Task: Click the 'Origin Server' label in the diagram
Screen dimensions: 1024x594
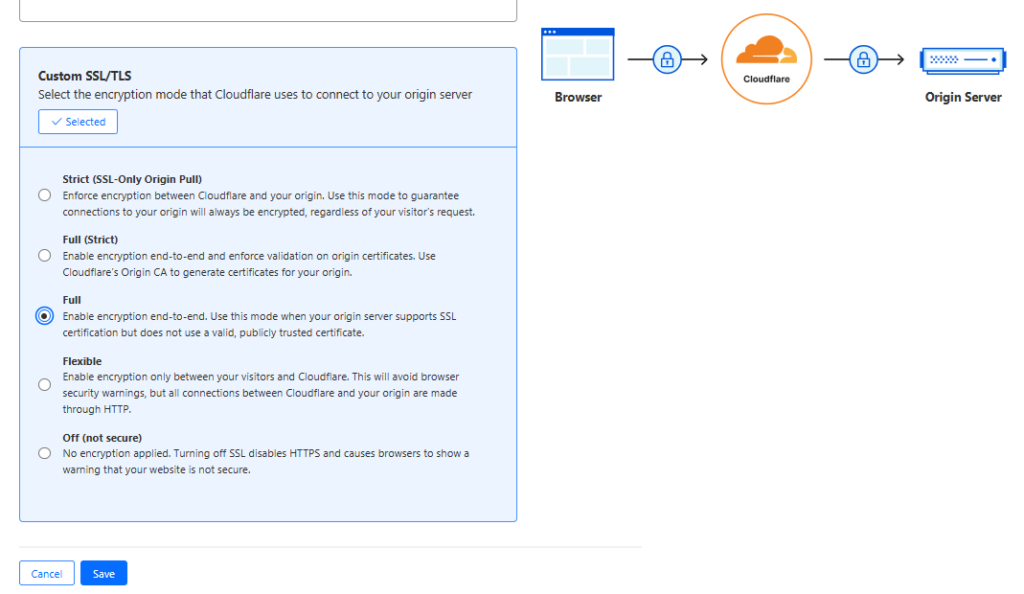Action: pyautogui.click(x=963, y=97)
